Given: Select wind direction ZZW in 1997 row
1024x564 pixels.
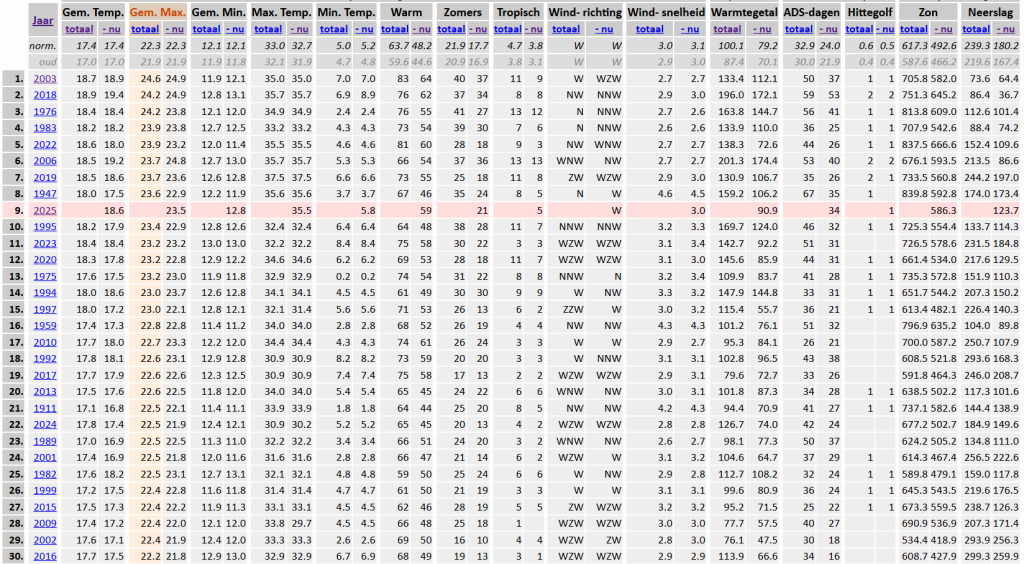Looking at the screenshot, I should tap(573, 309).
